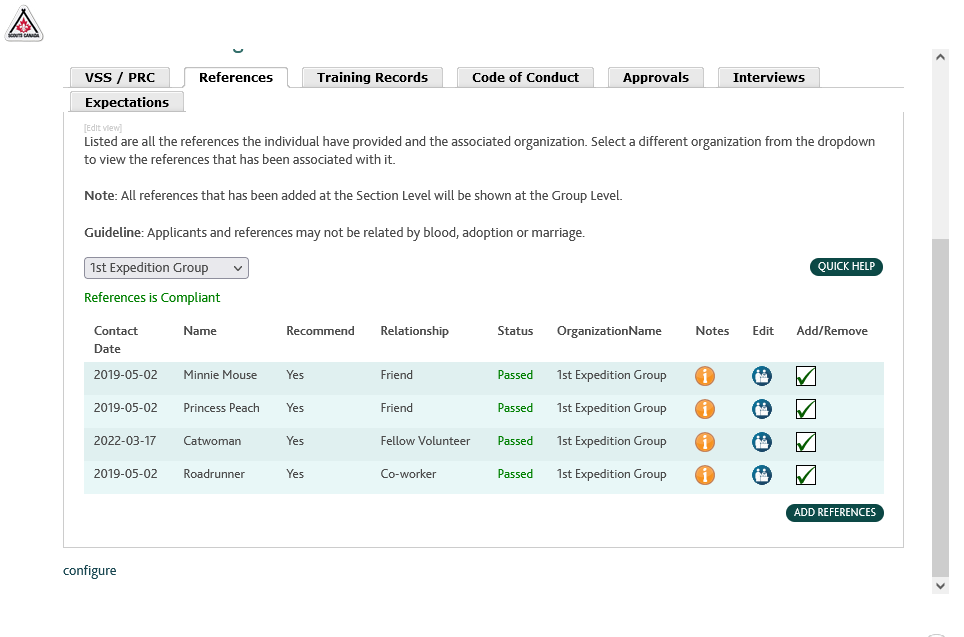Click the Status column header

click(515, 331)
